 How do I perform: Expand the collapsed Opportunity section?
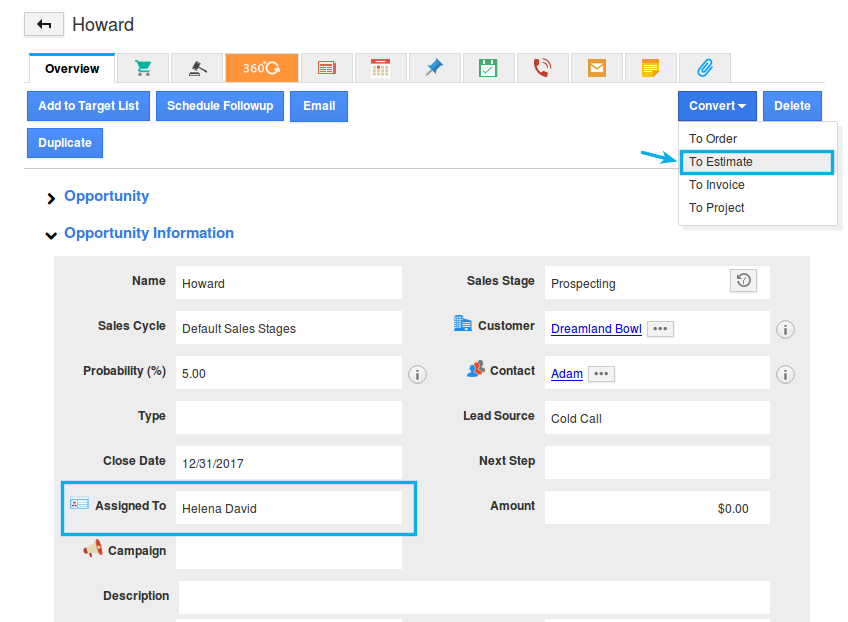coord(51,198)
